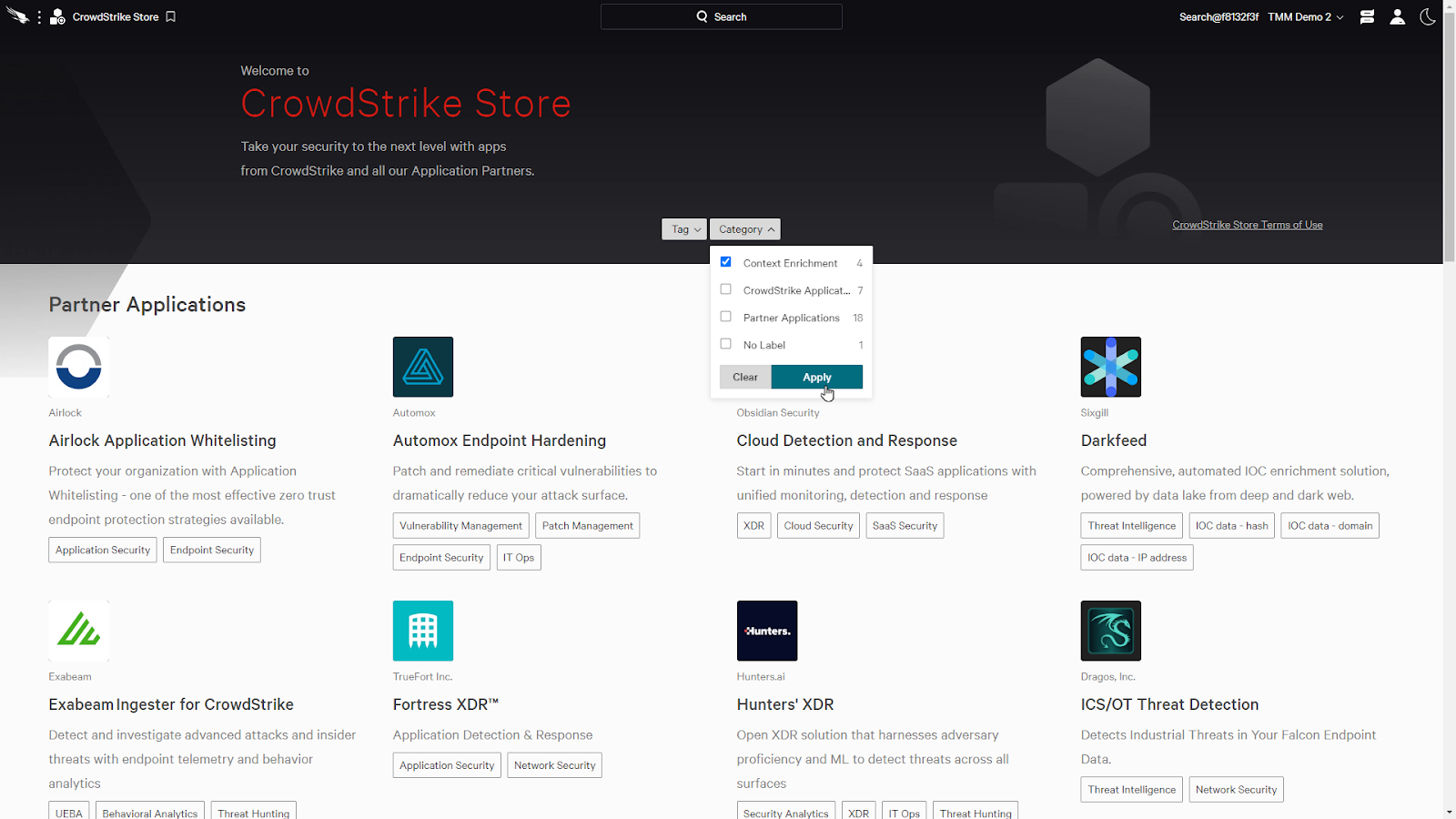1456x819 pixels.
Task: Open Airlock Application Whitelisting title
Action: pyautogui.click(x=163, y=440)
